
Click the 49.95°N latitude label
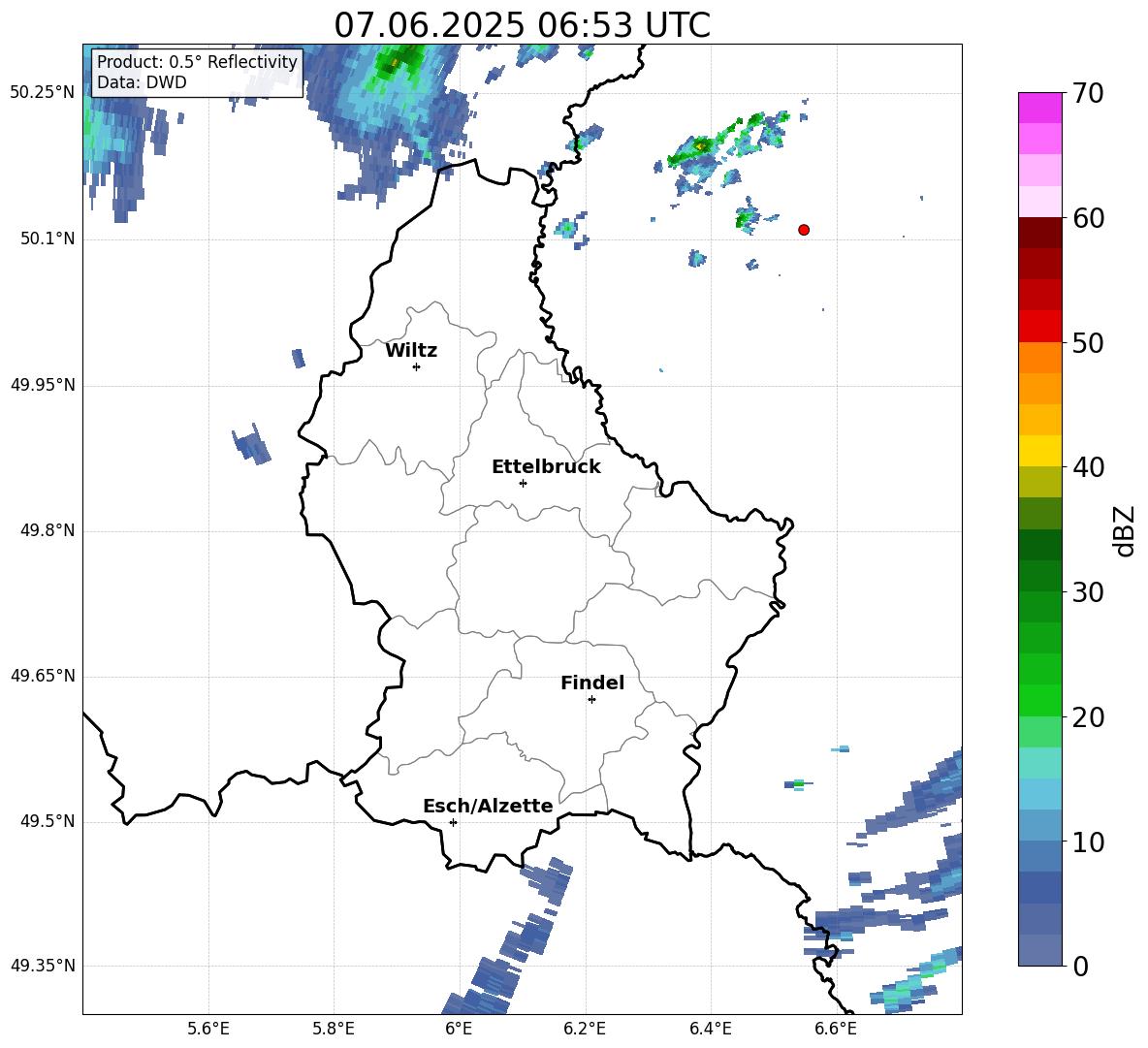click(x=43, y=385)
